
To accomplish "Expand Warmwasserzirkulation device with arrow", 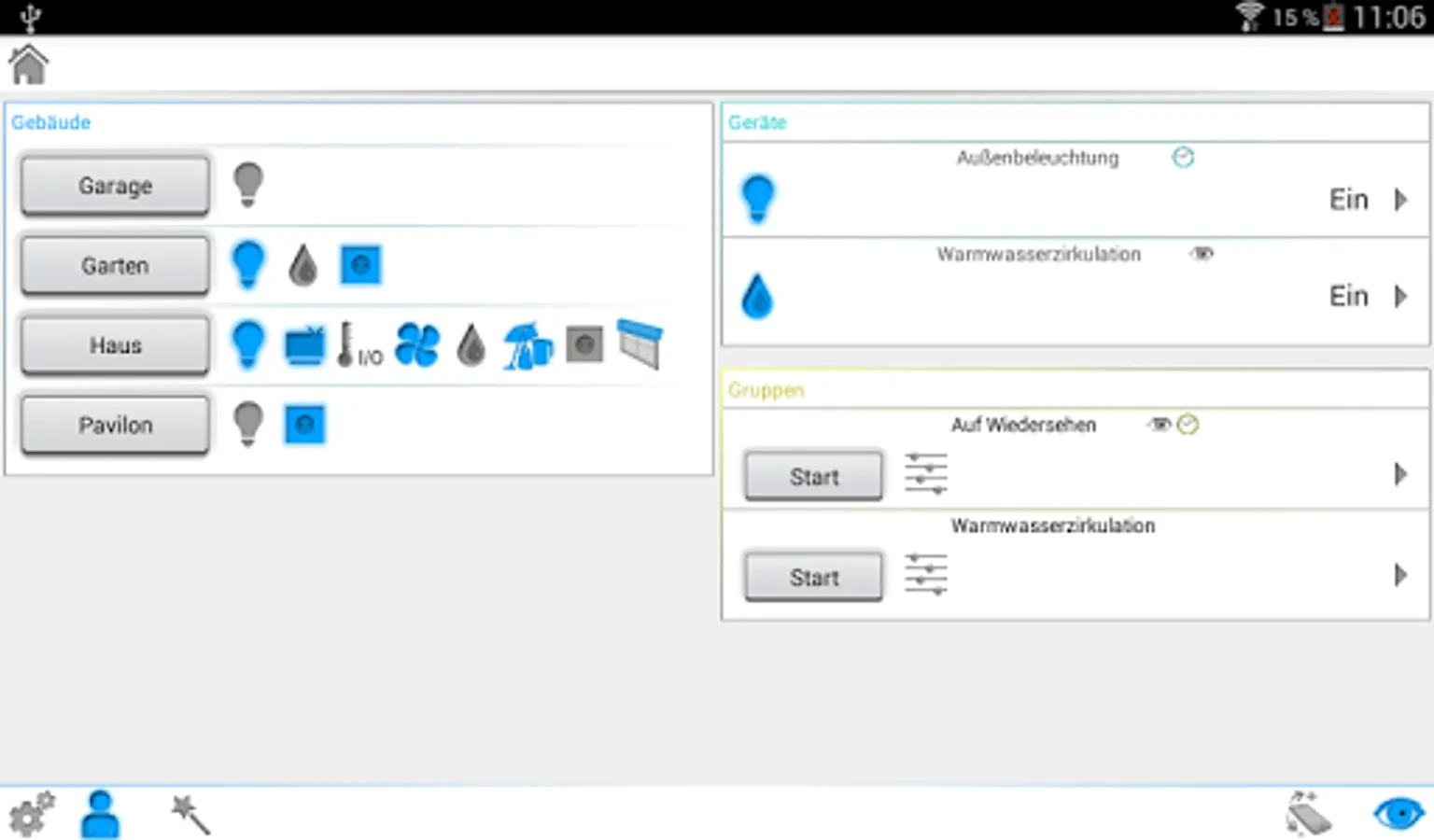I will point(1400,296).
